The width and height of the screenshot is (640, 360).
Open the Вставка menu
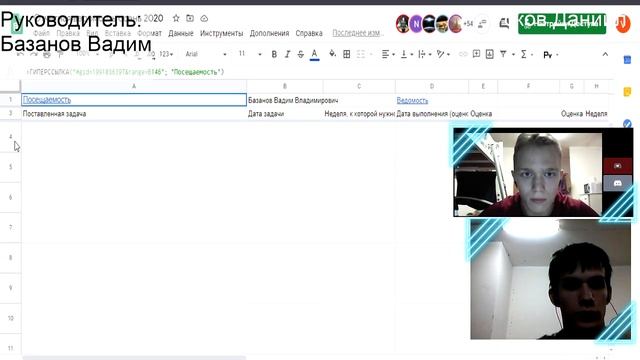118,33
